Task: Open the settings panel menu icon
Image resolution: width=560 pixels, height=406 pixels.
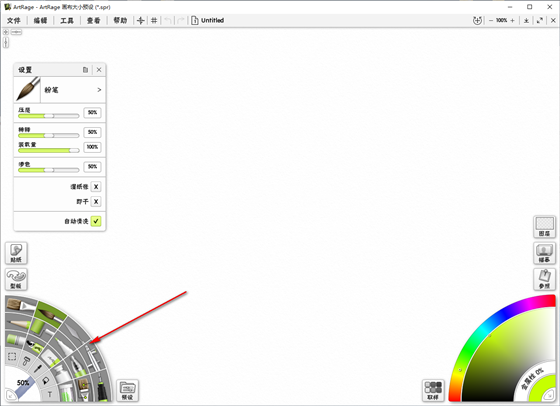Action: point(85,70)
